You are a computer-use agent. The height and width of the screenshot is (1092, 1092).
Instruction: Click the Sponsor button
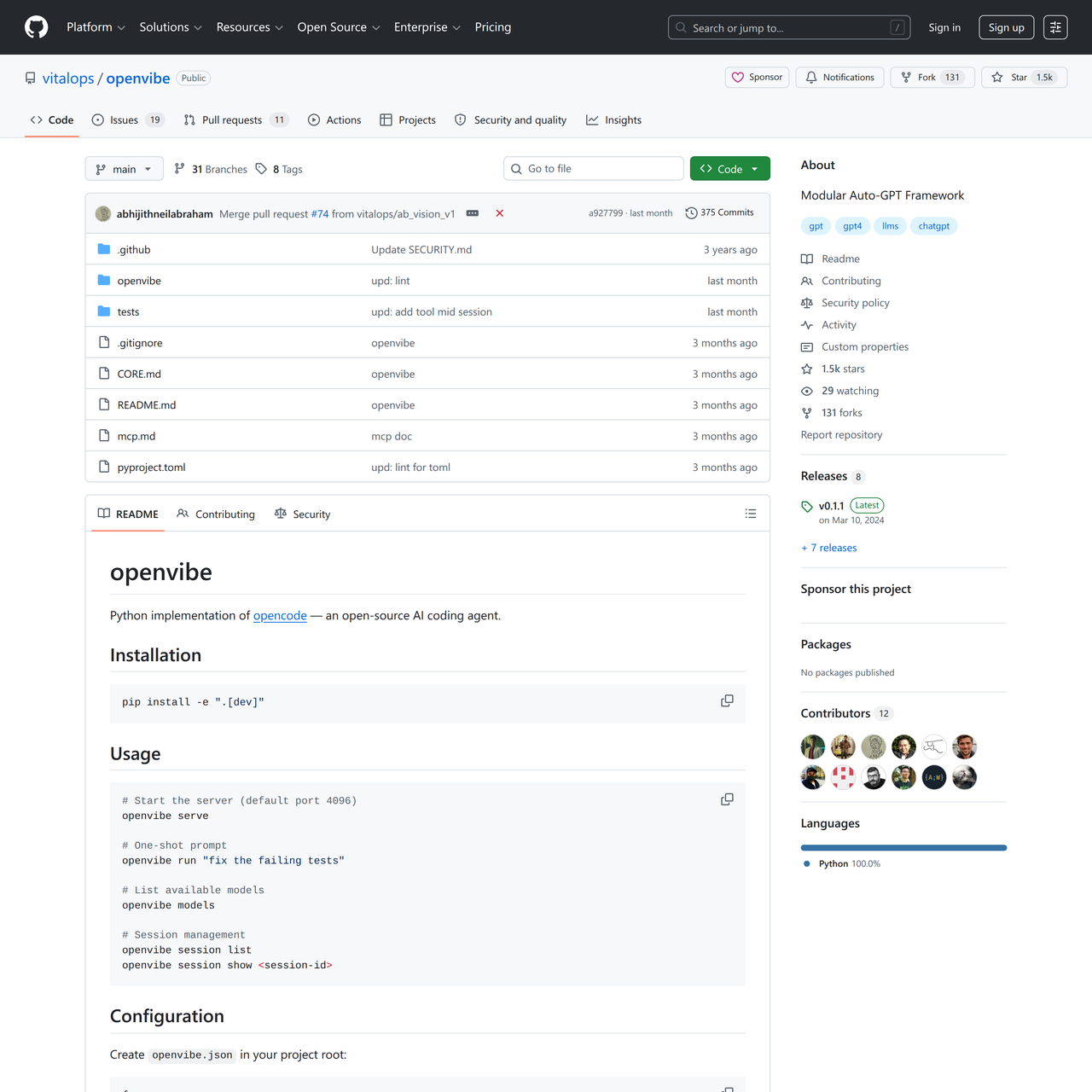tap(758, 78)
